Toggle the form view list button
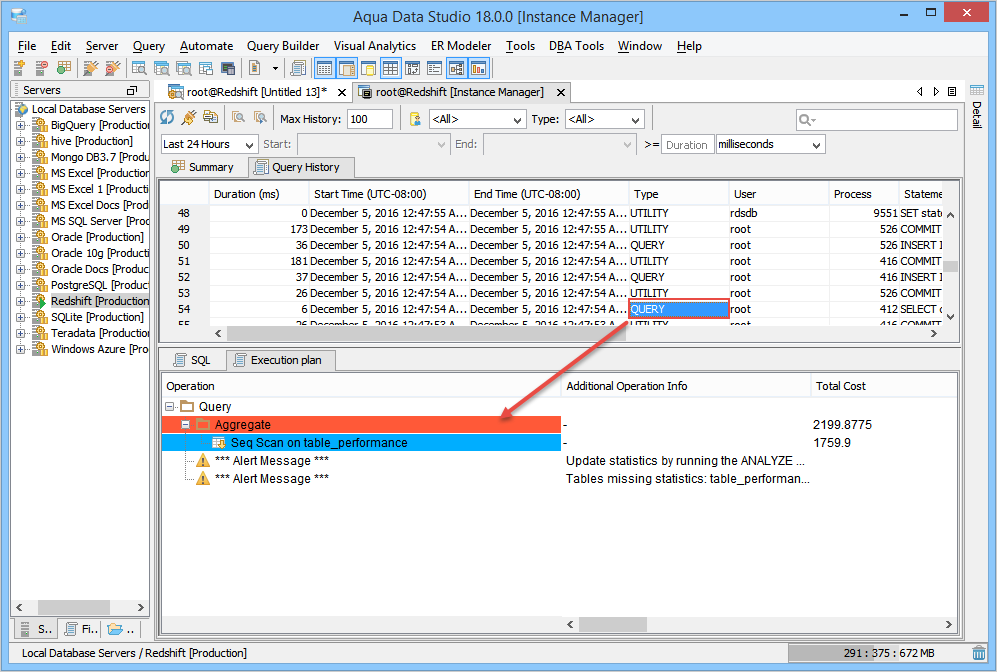The width and height of the screenshot is (997, 672). [x=434, y=68]
